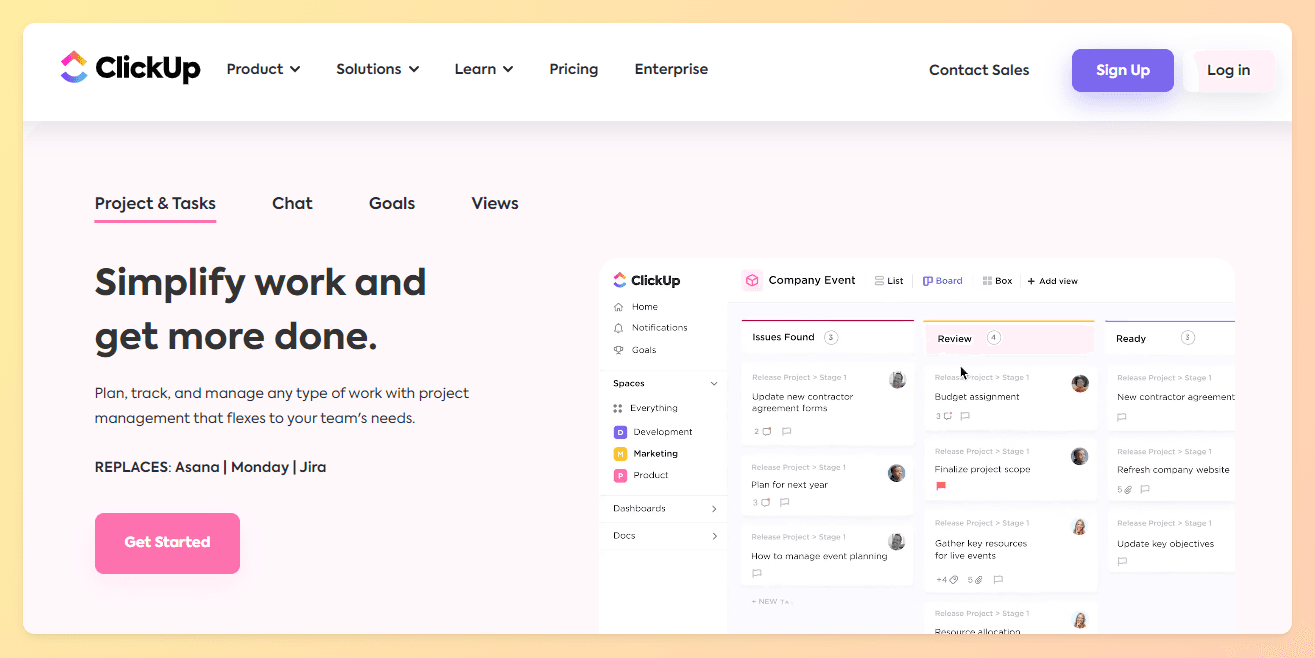Select the Everything grid icon under Spaces
Image resolution: width=1315 pixels, height=658 pixels.
pyautogui.click(x=618, y=408)
